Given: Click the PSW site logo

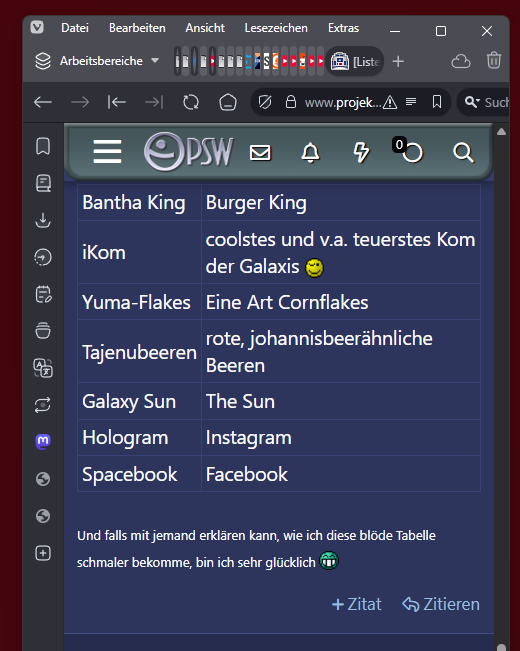Looking at the screenshot, I should point(189,152).
